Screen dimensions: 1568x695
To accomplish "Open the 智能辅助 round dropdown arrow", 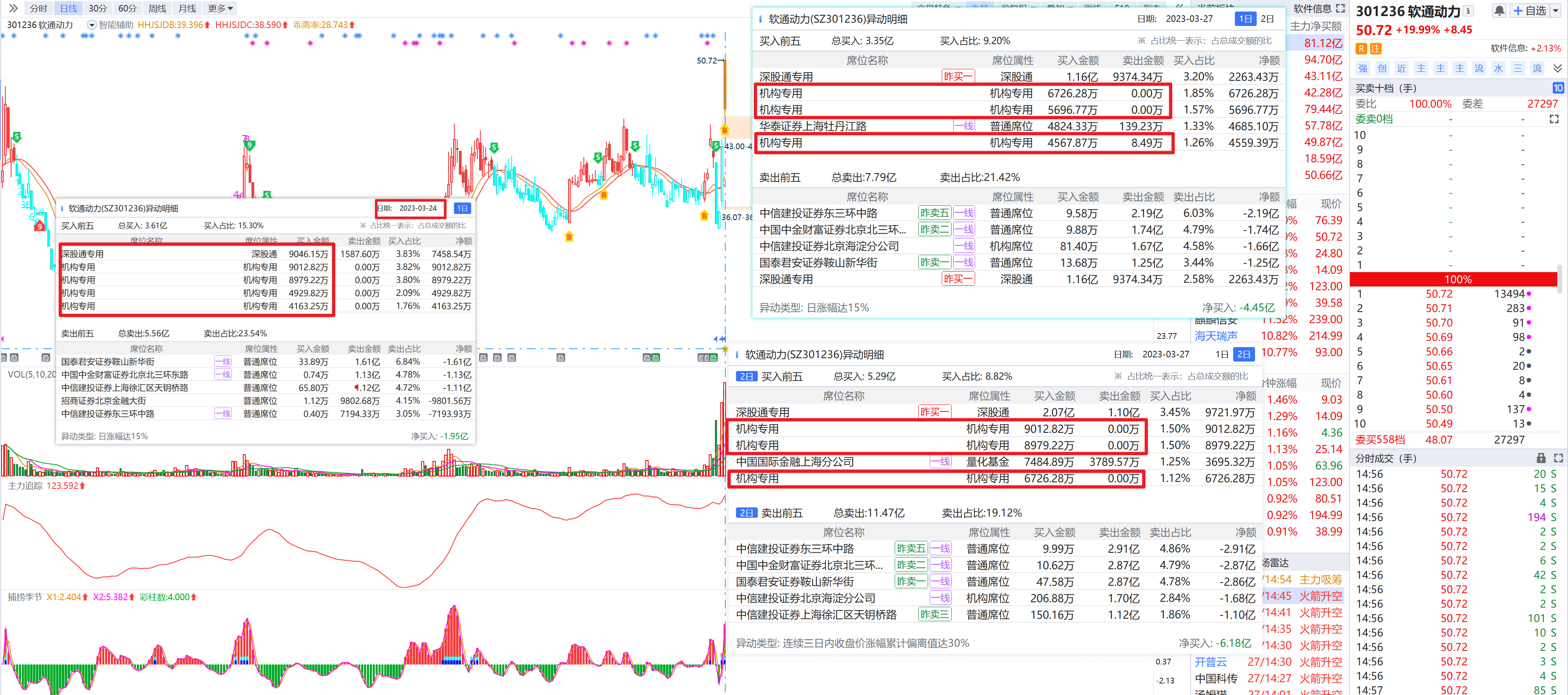I will pyautogui.click(x=92, y=25).
